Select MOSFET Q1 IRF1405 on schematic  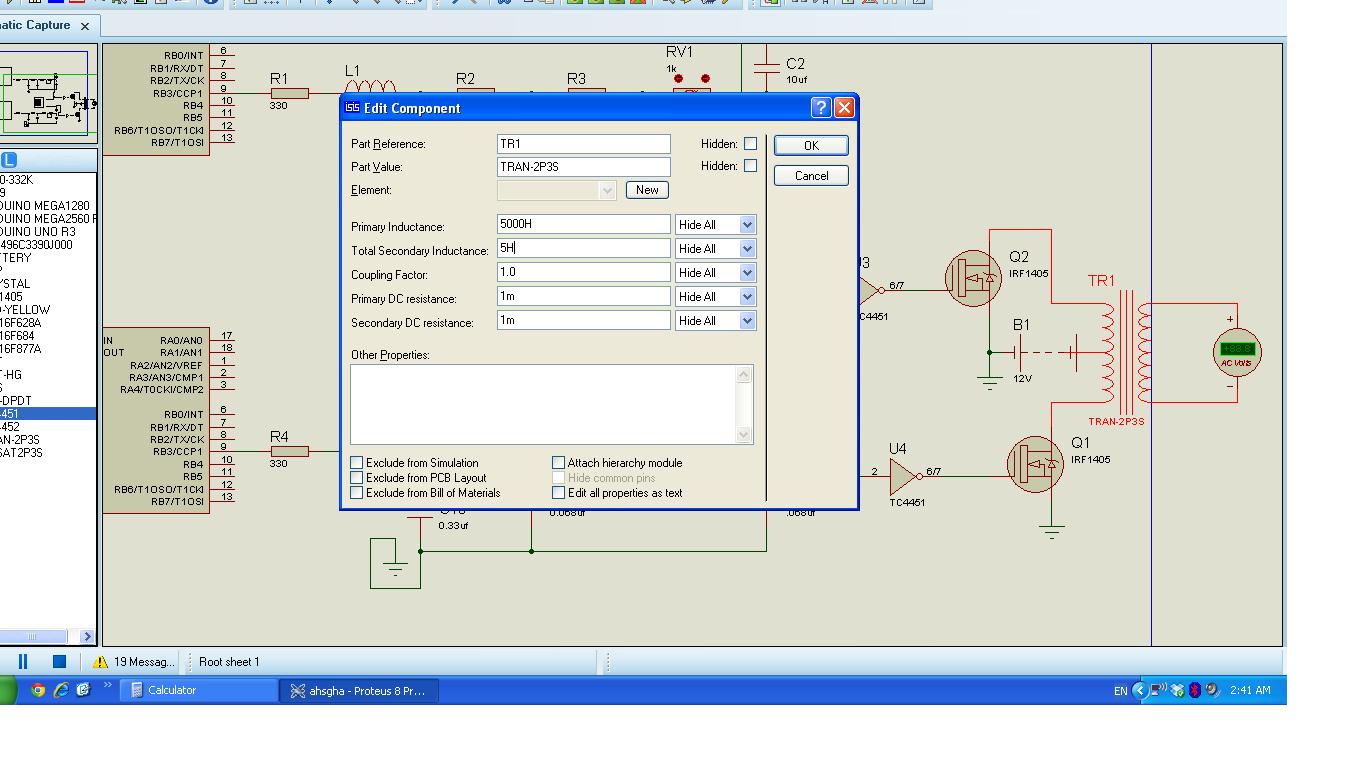pos(1035,464)
